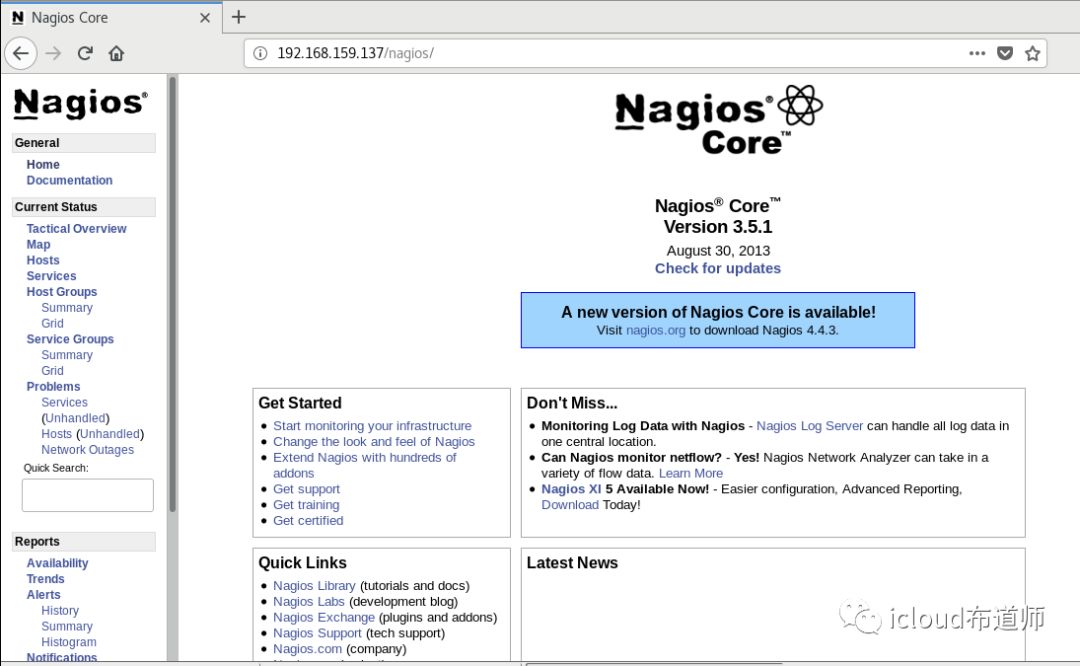Open the site information icon in address bar
Viewport: 1080px width, 666px height.
tap(260, 53)
